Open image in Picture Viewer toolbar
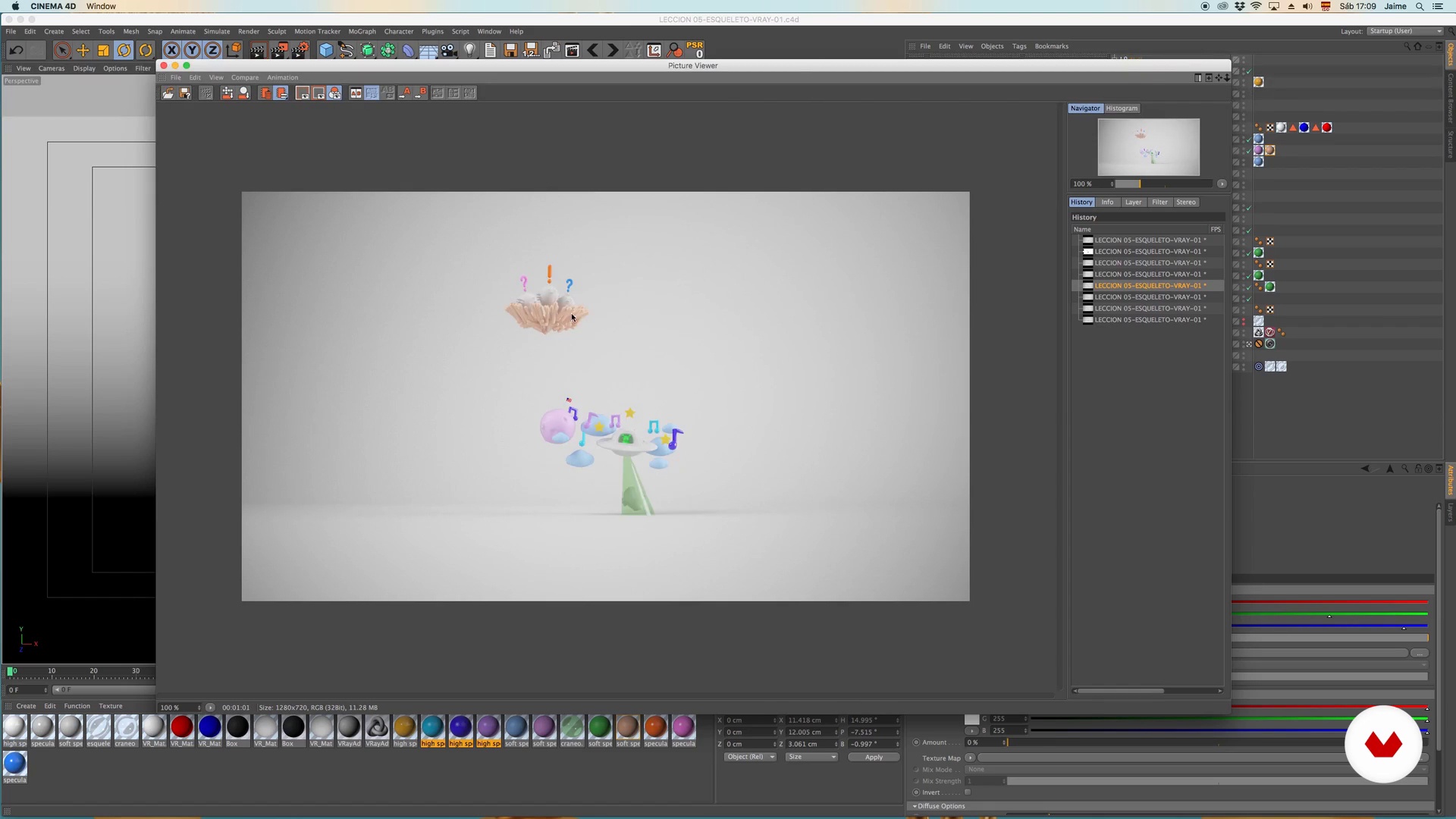The width and height of the screenshot is (1456, 819). (x=168, y=93)
